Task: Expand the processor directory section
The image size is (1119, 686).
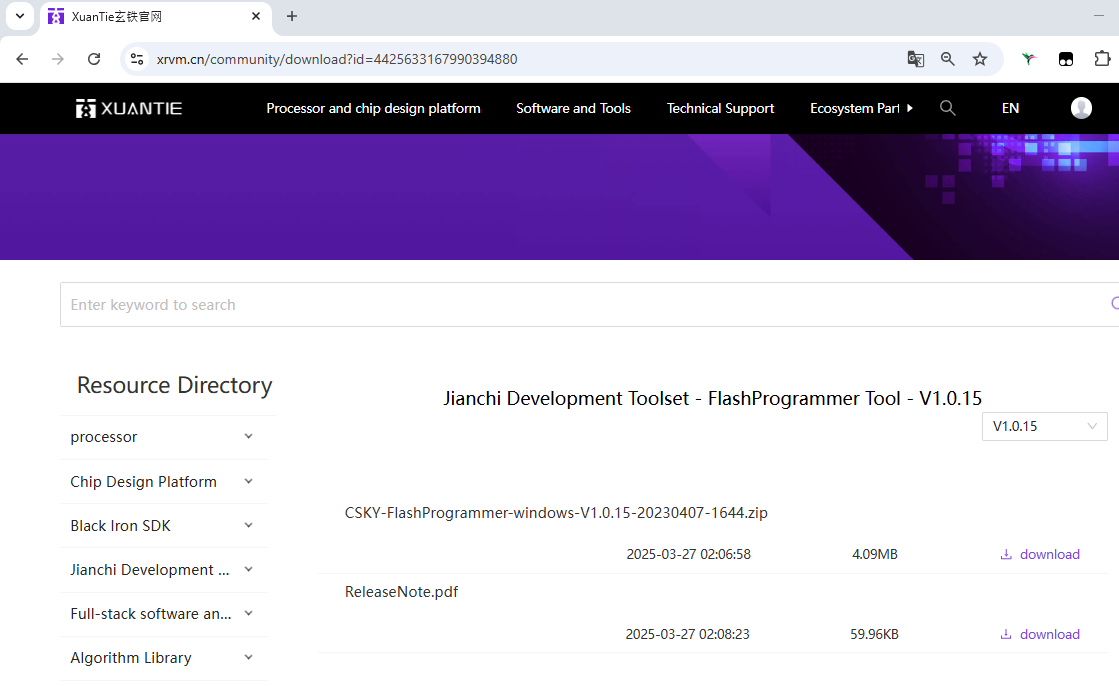Action: point(249,437)
